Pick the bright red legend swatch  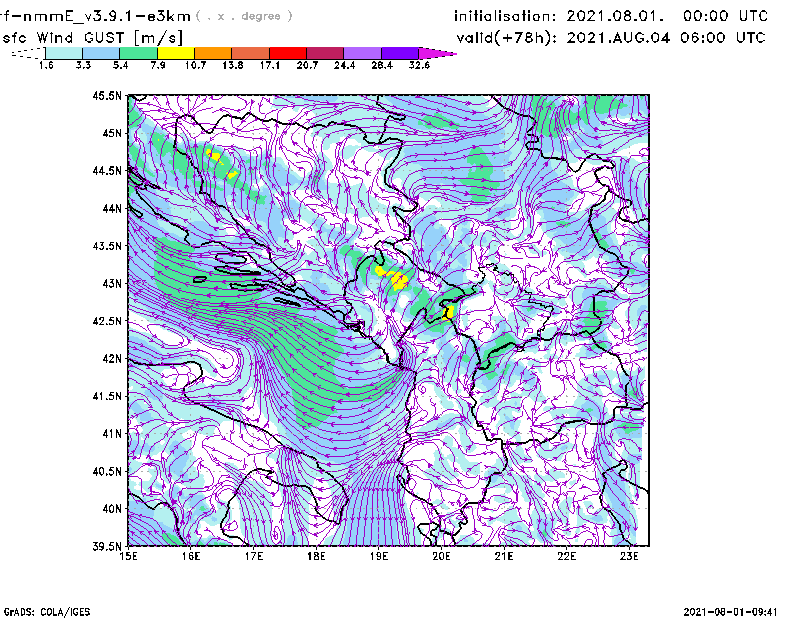288,53
